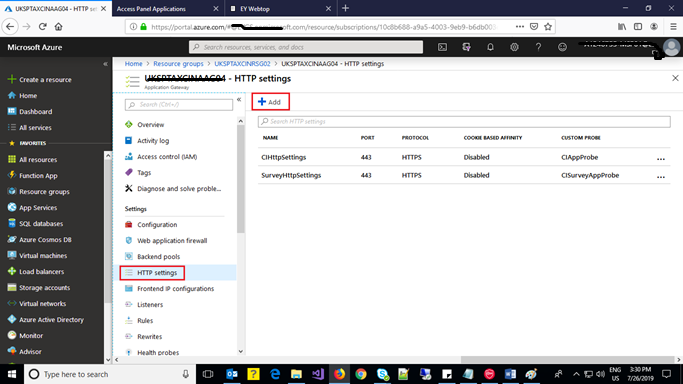Select Backend pools in Settings
Image resolution: width=683 pixels, height=384 pixels.
click(158, 256)
